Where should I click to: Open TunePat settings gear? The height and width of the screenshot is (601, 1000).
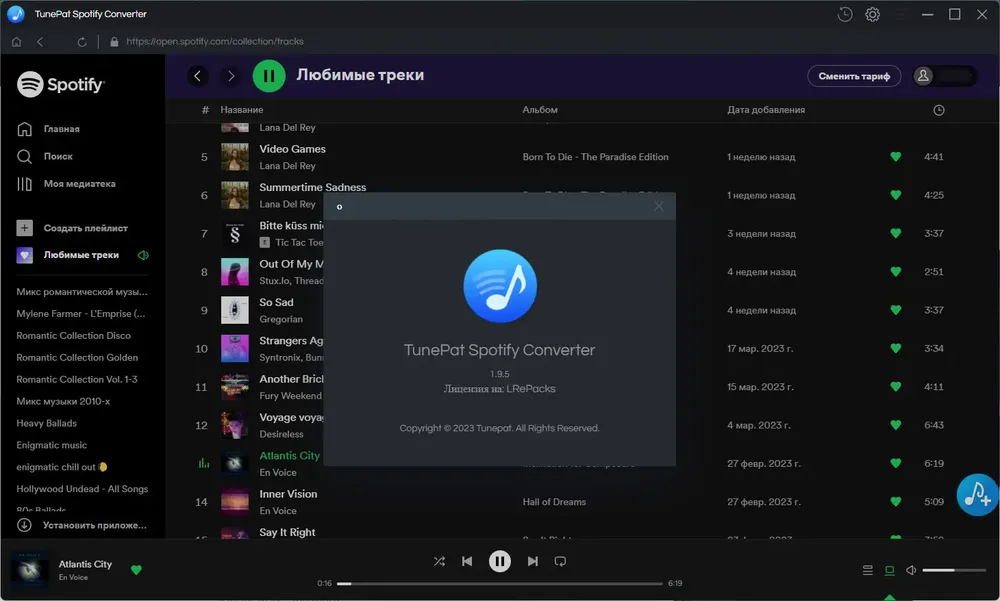872,14
